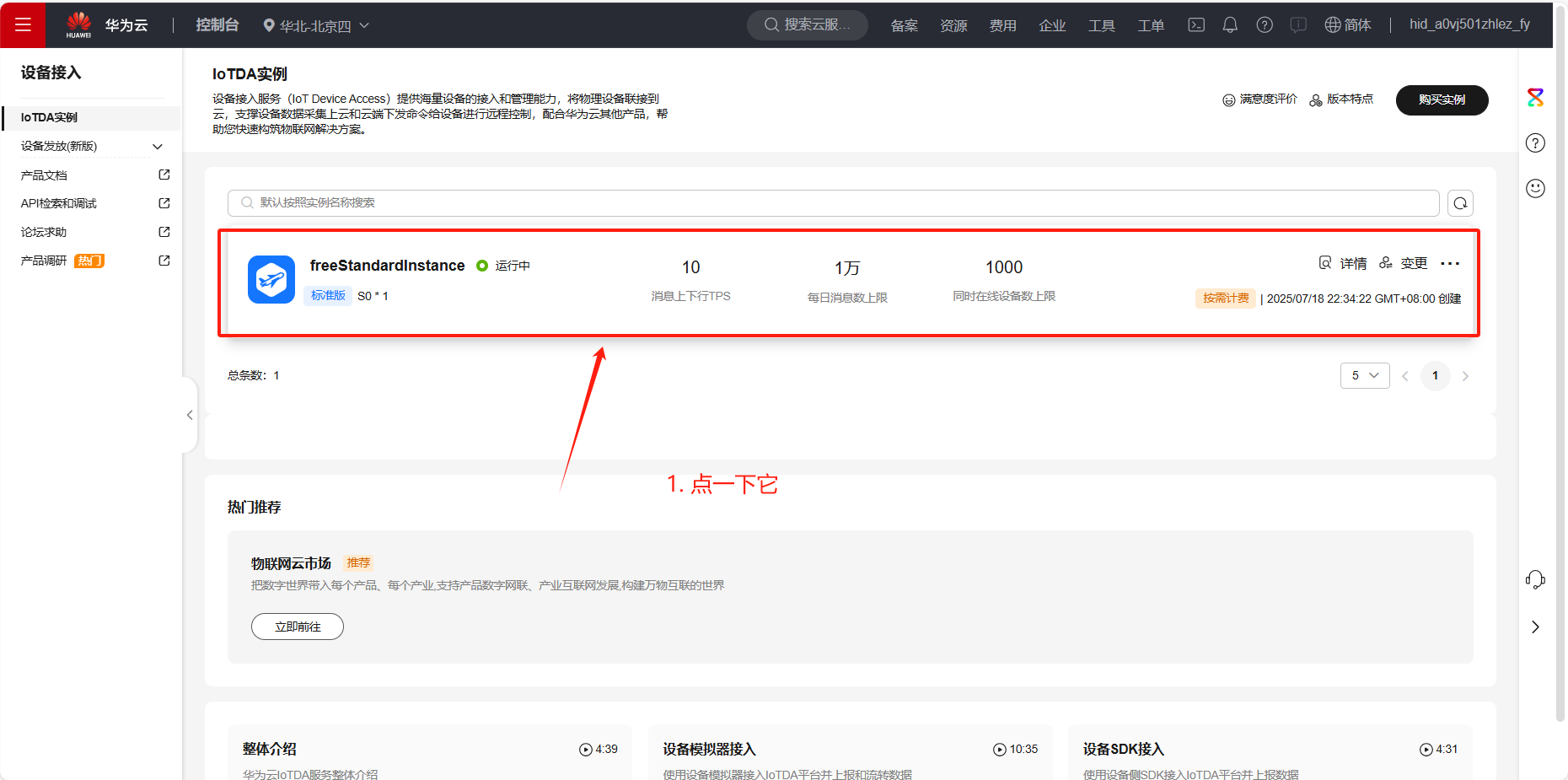Open 产品文档 in the sidebar
The image size is (1568, 780).
(x=44, y=175)
